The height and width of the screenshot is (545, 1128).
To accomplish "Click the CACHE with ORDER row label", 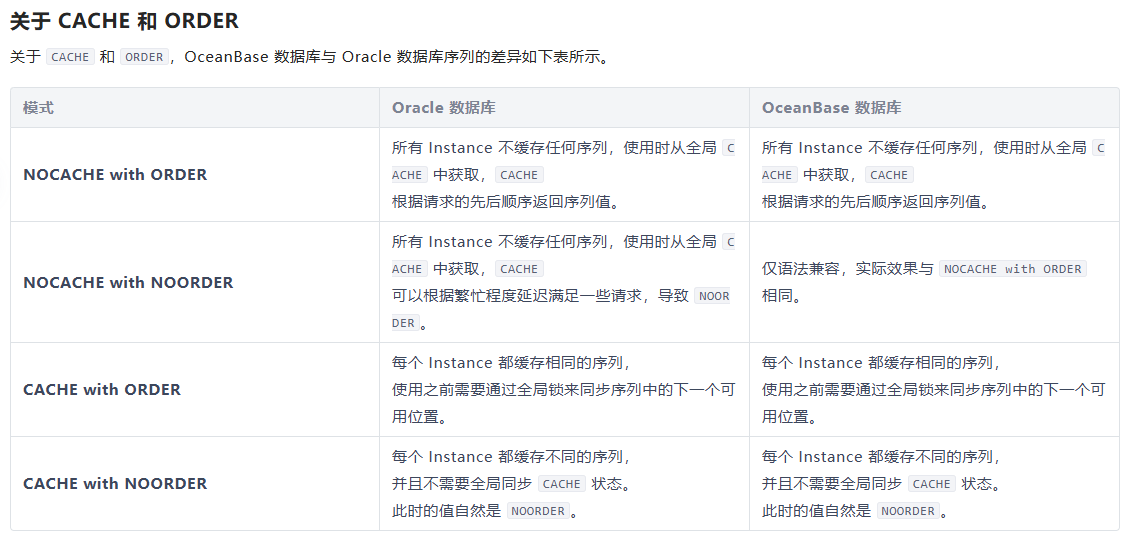I will pos(102,390).
